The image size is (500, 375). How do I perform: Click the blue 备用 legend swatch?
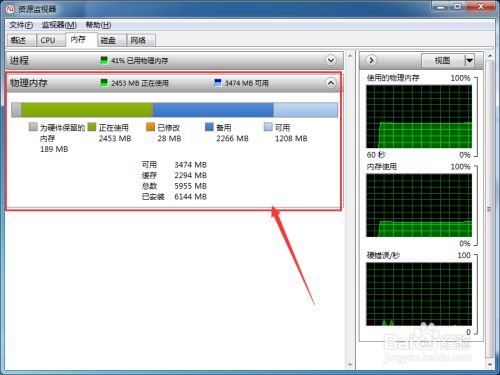(x=209, y=127)
